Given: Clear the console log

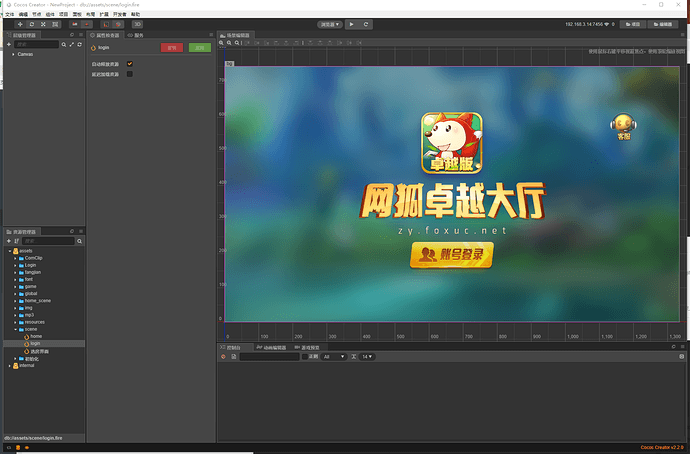Looking at the screenshot, I should click(223, 357).
